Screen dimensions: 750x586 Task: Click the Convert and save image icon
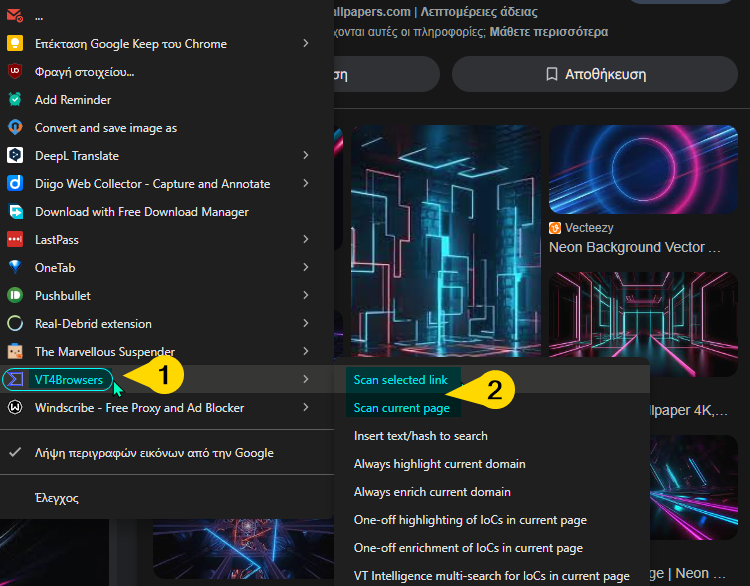pos(15,127)
